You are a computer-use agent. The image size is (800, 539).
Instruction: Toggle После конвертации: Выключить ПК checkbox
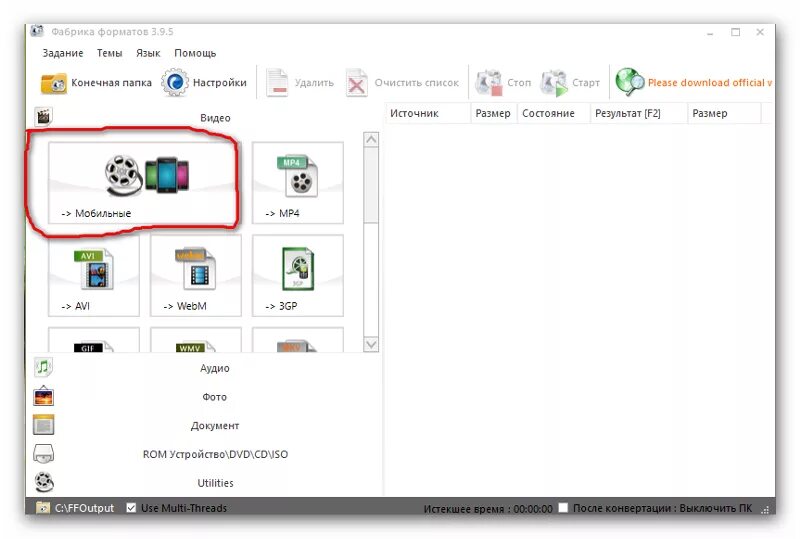pyautogui.click(x=563, y=508)
